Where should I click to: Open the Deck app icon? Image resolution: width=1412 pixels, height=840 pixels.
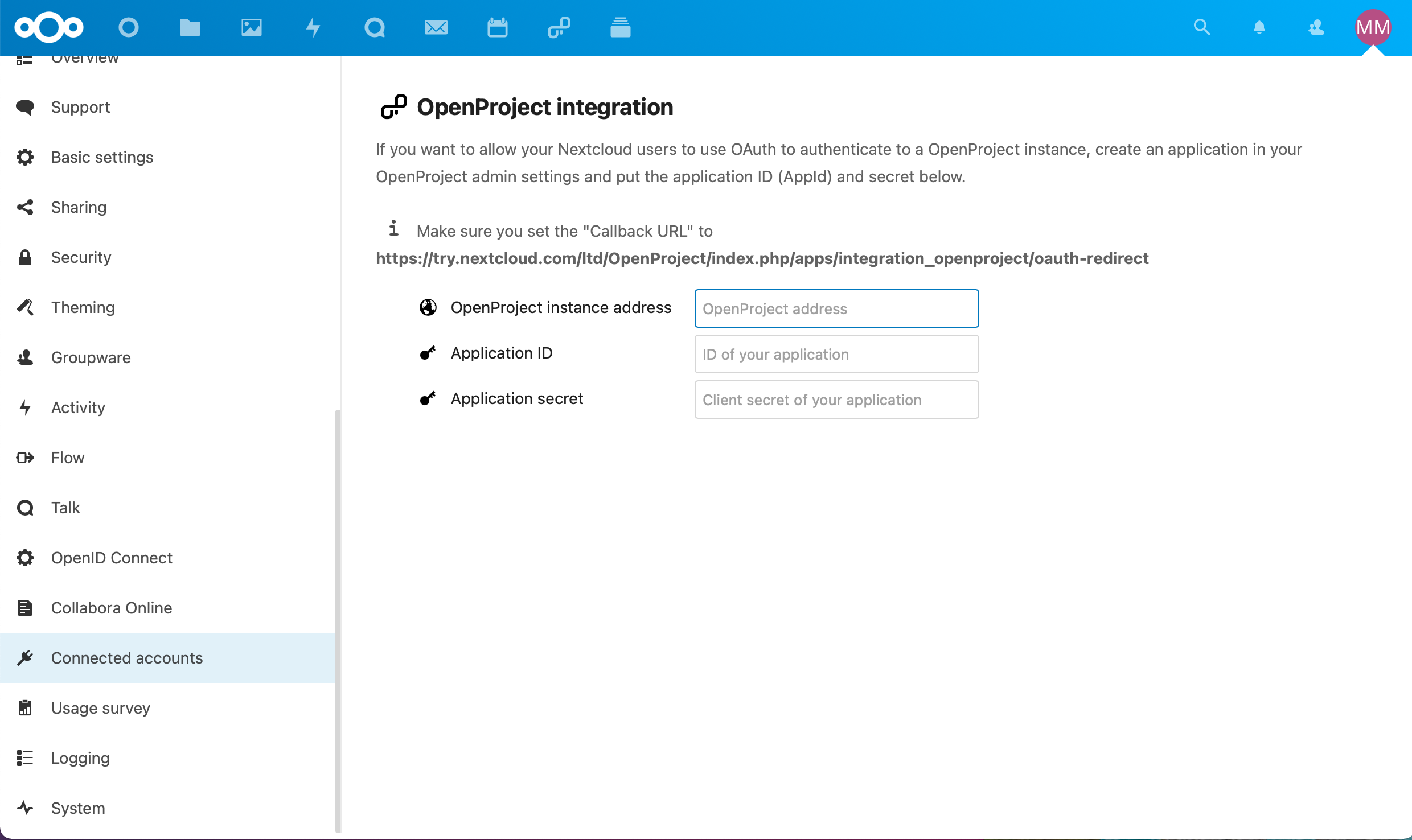coord(621,27)
